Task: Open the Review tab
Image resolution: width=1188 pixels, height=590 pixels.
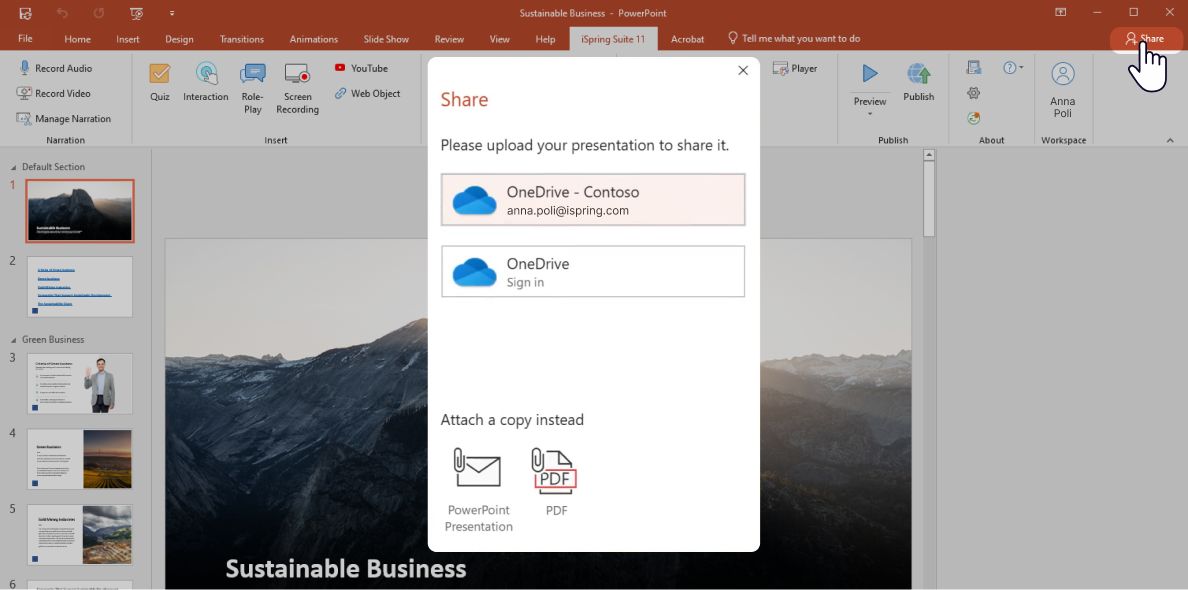Action: point(449,39)
